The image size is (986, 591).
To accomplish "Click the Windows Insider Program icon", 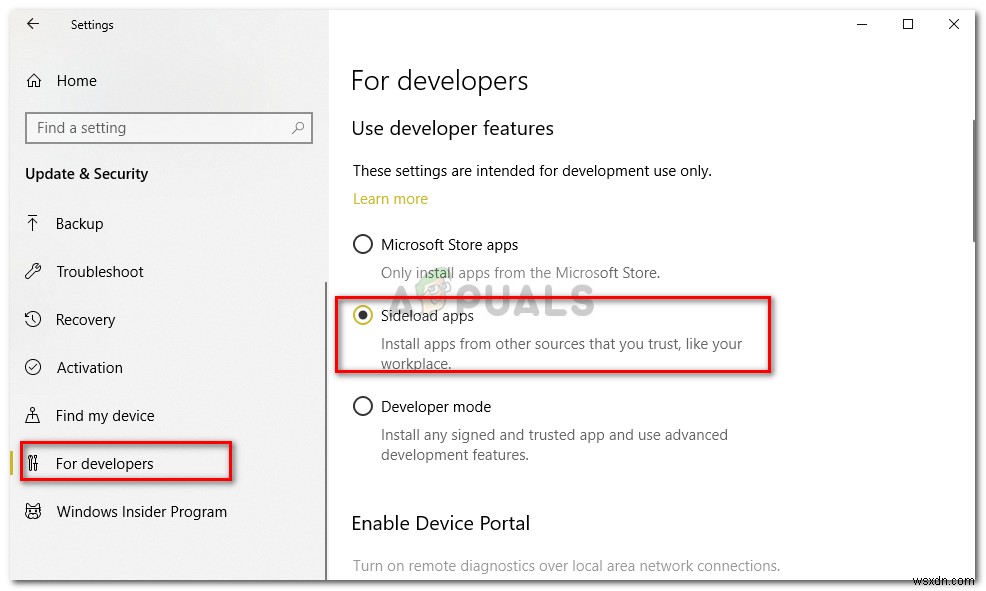I will click(34, 511).
